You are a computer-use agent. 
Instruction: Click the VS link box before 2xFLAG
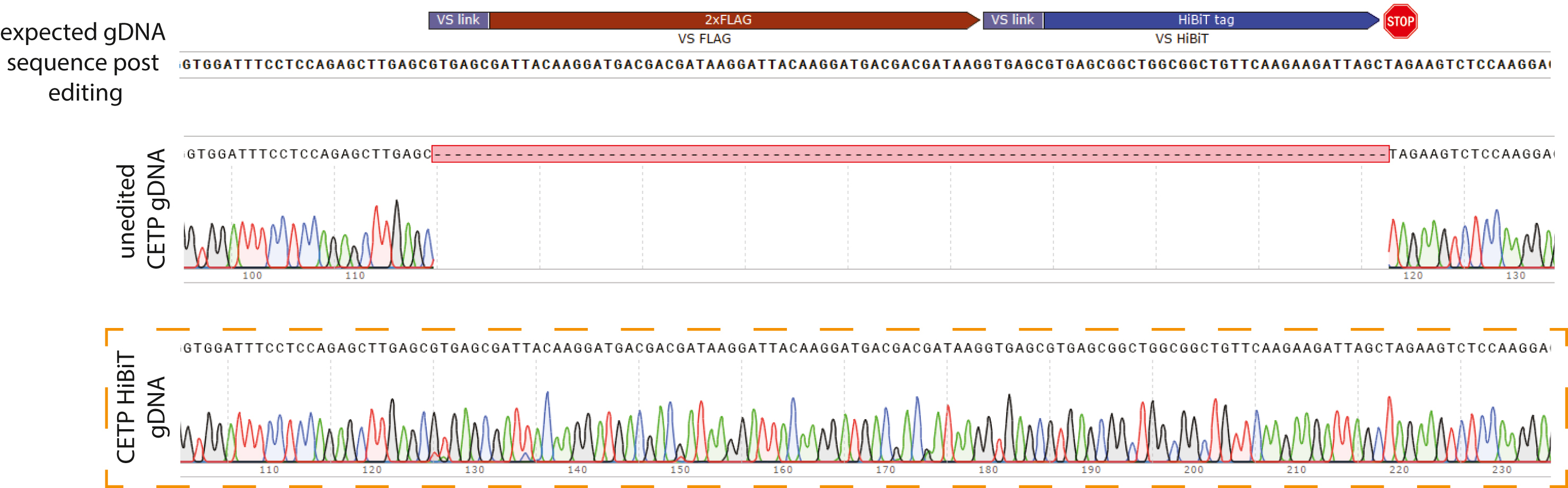pyautogui.click(x=459, y=20)
